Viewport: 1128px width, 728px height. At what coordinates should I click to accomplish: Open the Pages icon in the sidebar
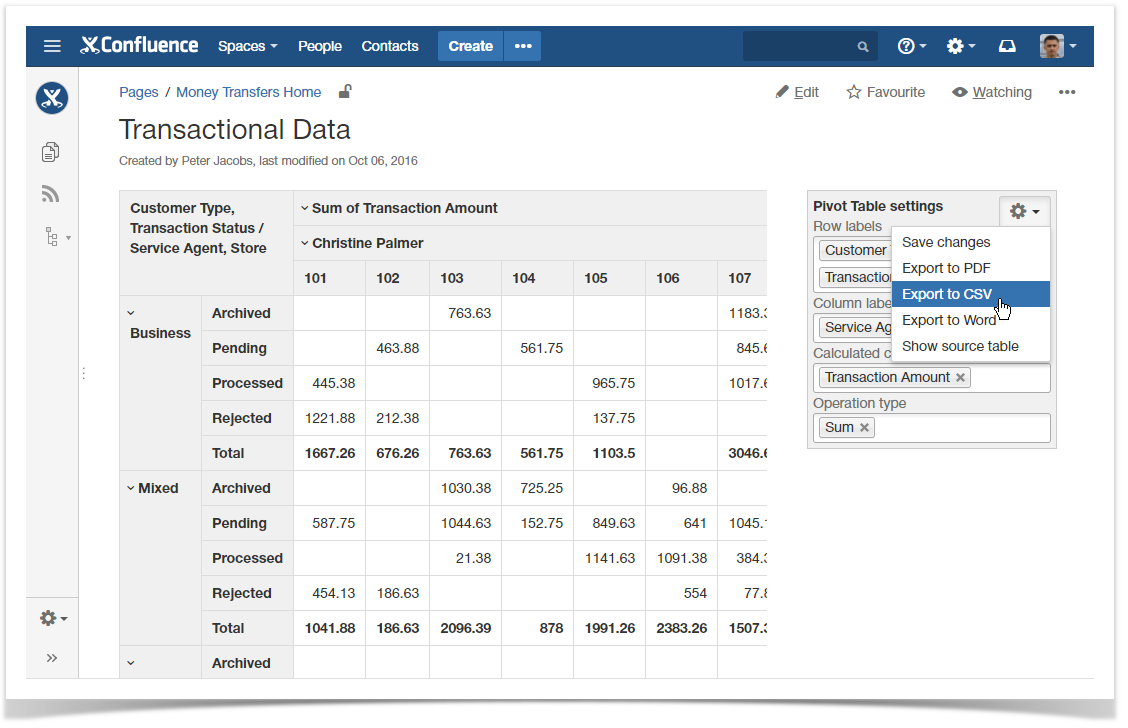[x=51, y=151]
